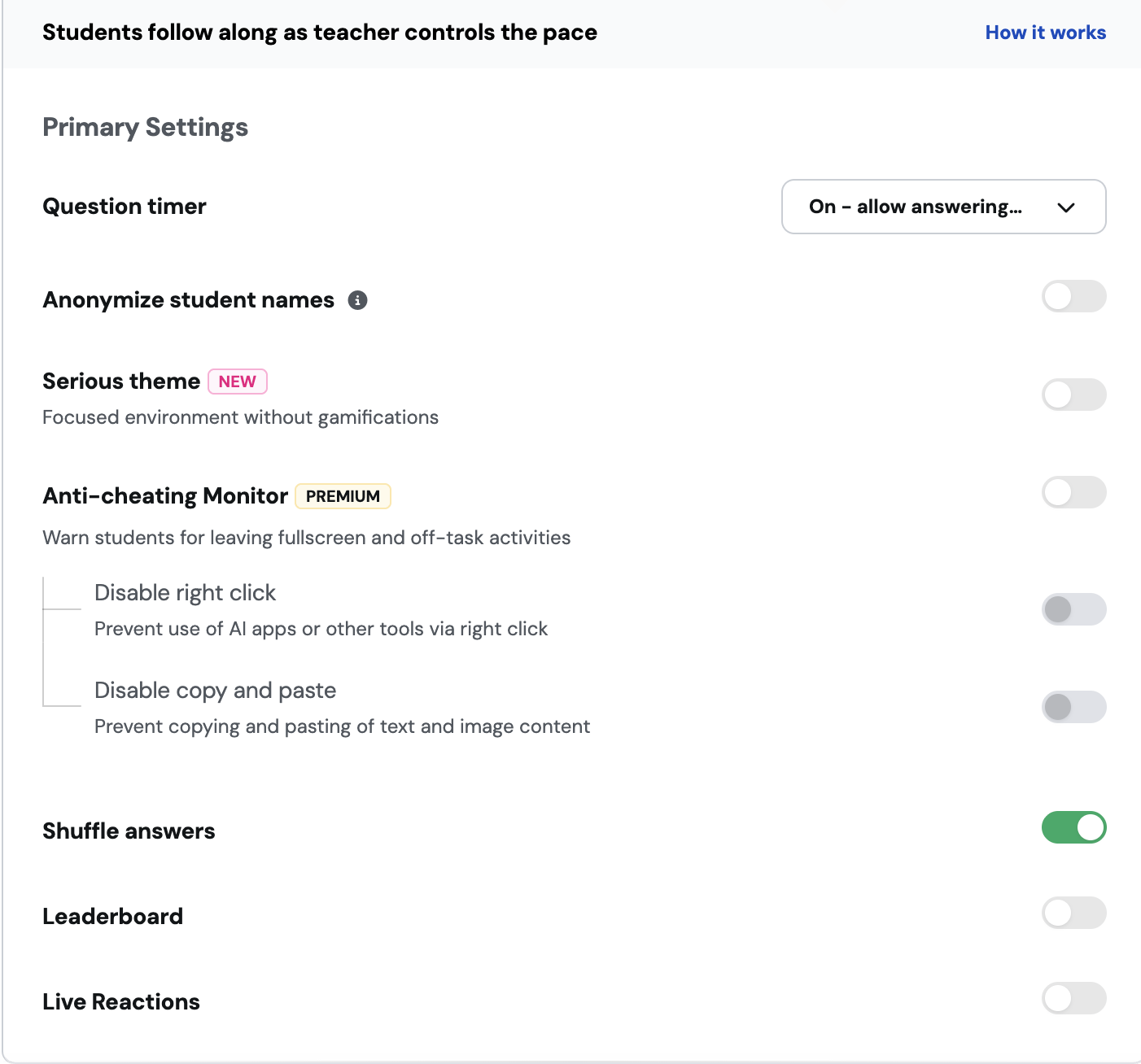This screenshot has width=1141, height=1064.
Task: Enable the Leaderboard toggle
Action: pyautogui.click(x=1074, y=913)
